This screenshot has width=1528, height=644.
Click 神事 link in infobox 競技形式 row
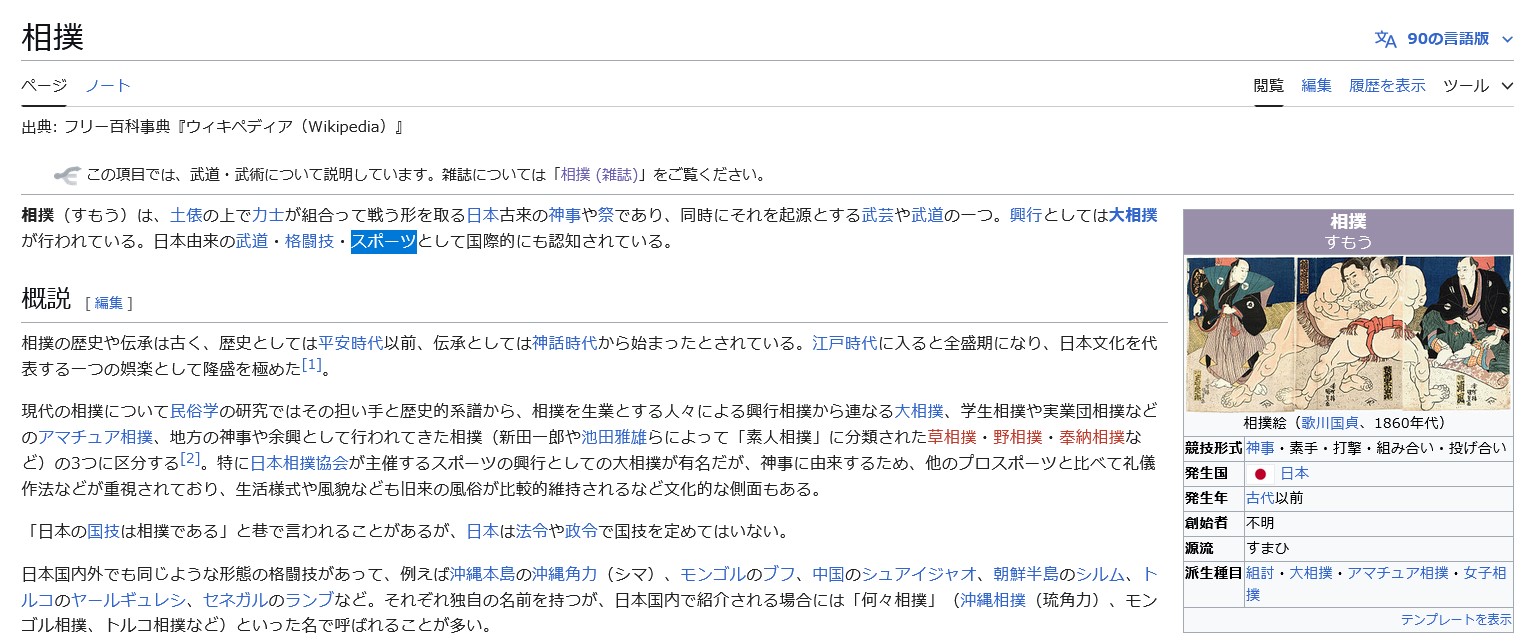(1260, 448)
